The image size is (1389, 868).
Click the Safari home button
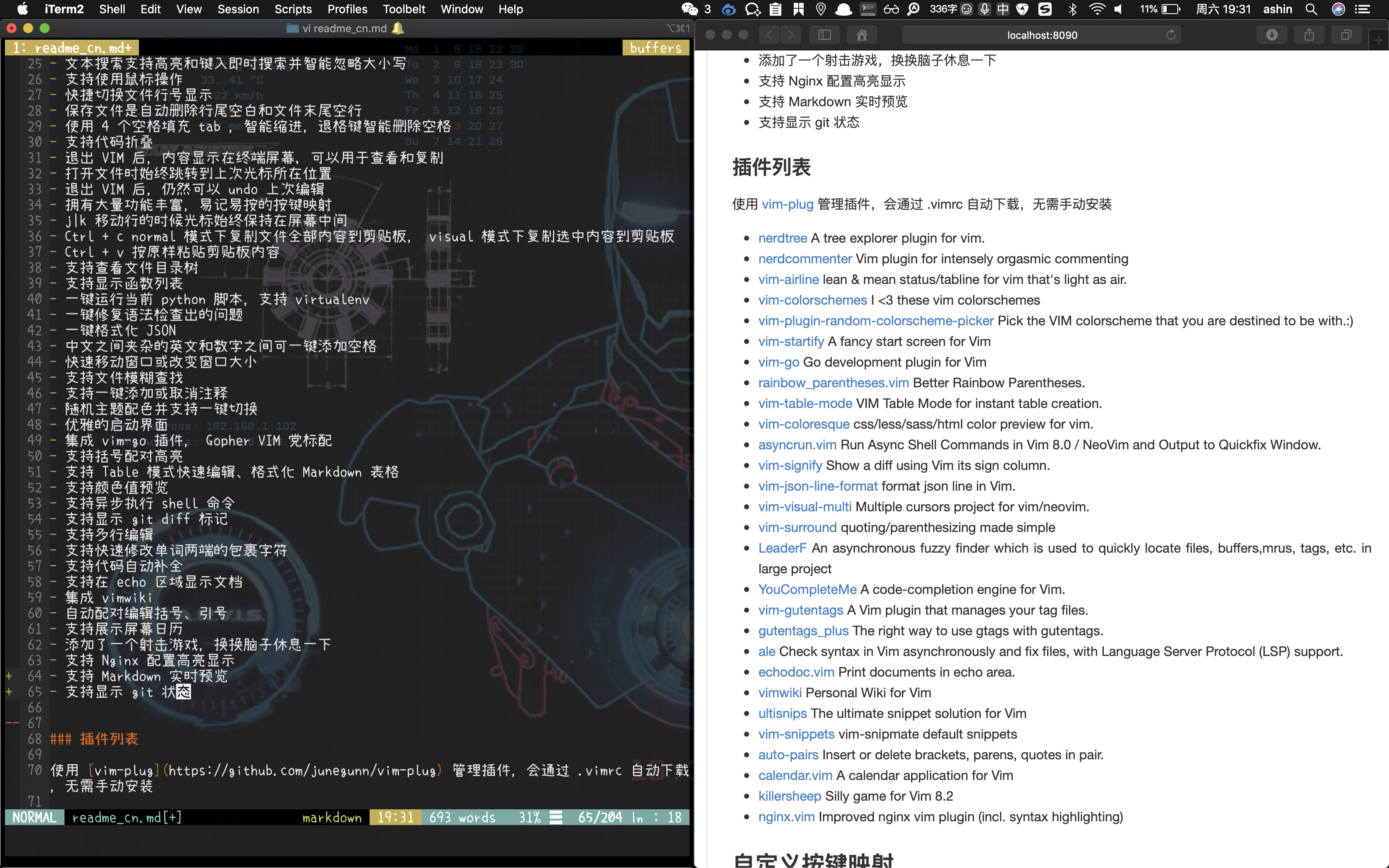862,35
